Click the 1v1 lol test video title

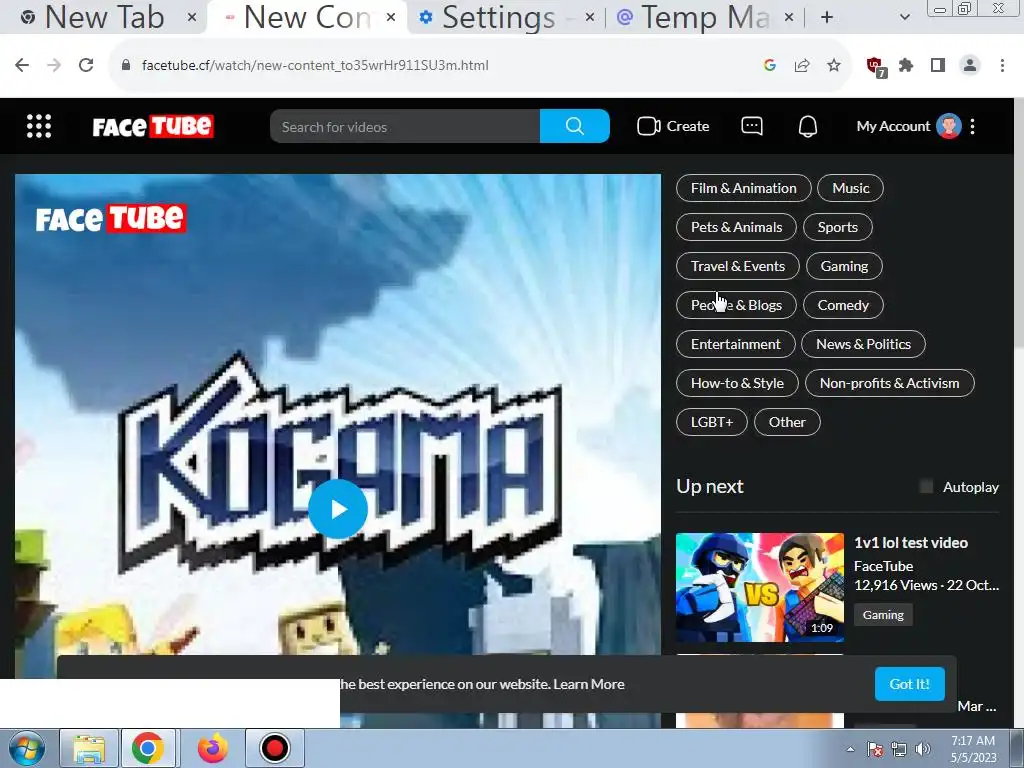[x=910, y=543]
